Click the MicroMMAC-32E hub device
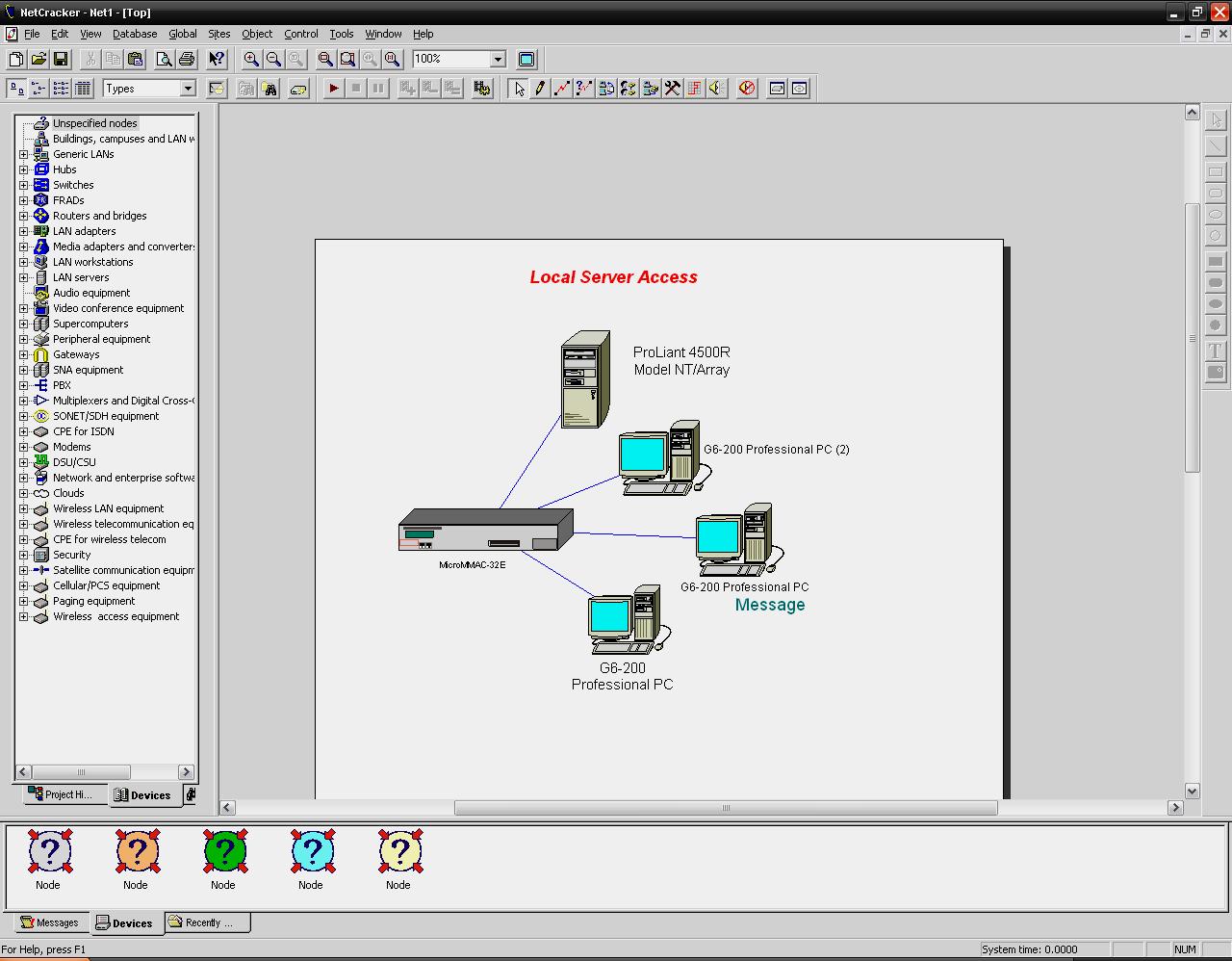 coord(486,531)
